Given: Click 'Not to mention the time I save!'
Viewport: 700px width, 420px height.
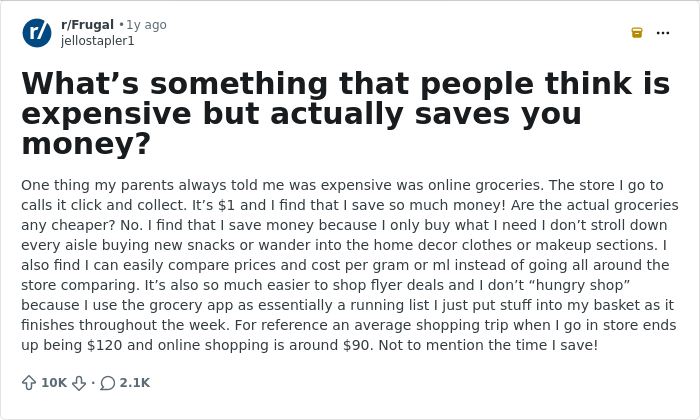Looking at the screenshot, I should point(488,345).
